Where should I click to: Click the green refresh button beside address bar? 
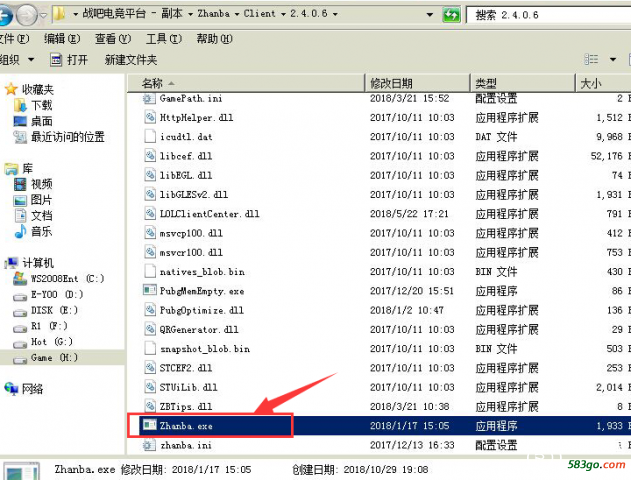point(451,15)
